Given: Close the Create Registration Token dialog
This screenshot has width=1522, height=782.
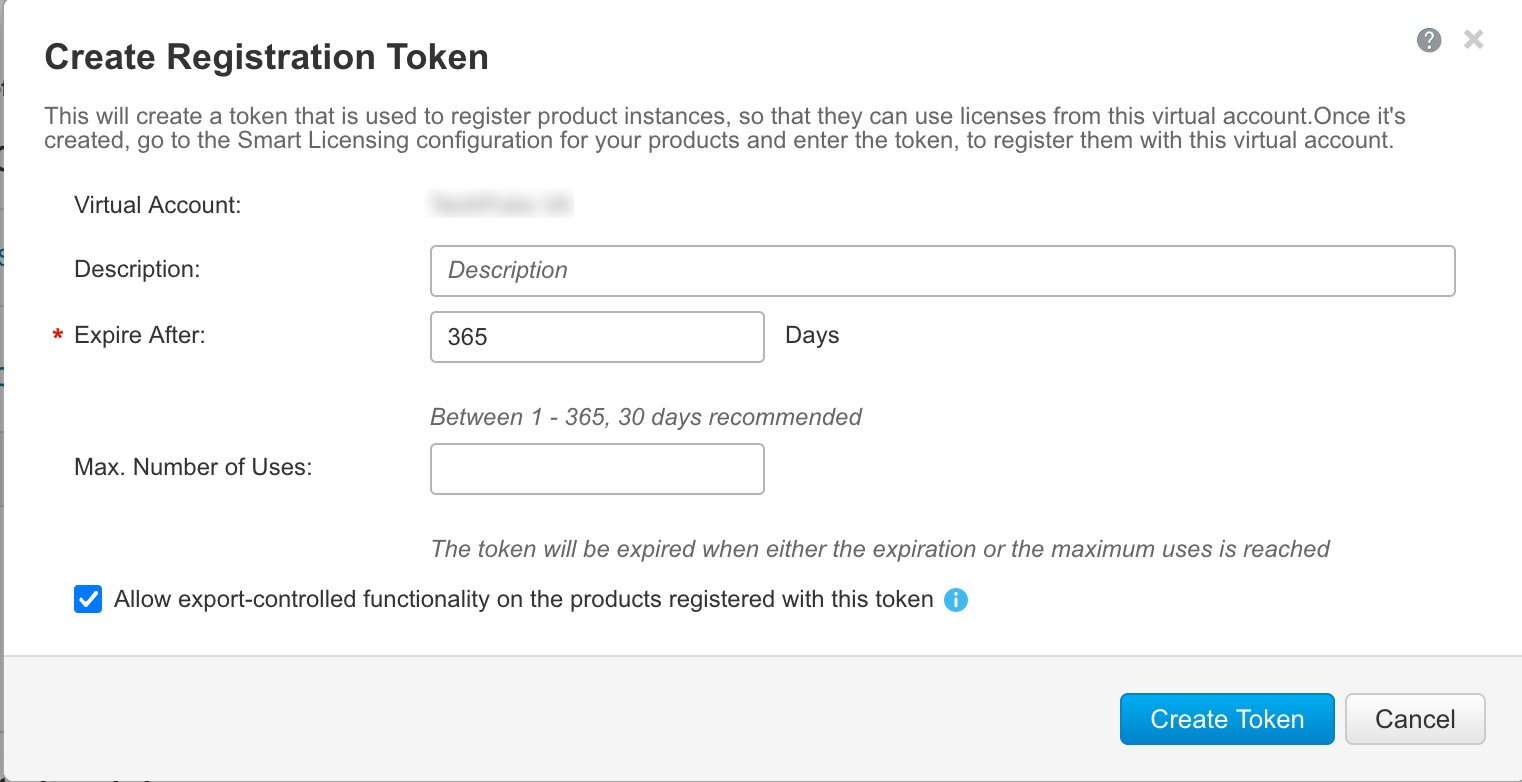Looking at the screenshot, I should point(1473,40).
